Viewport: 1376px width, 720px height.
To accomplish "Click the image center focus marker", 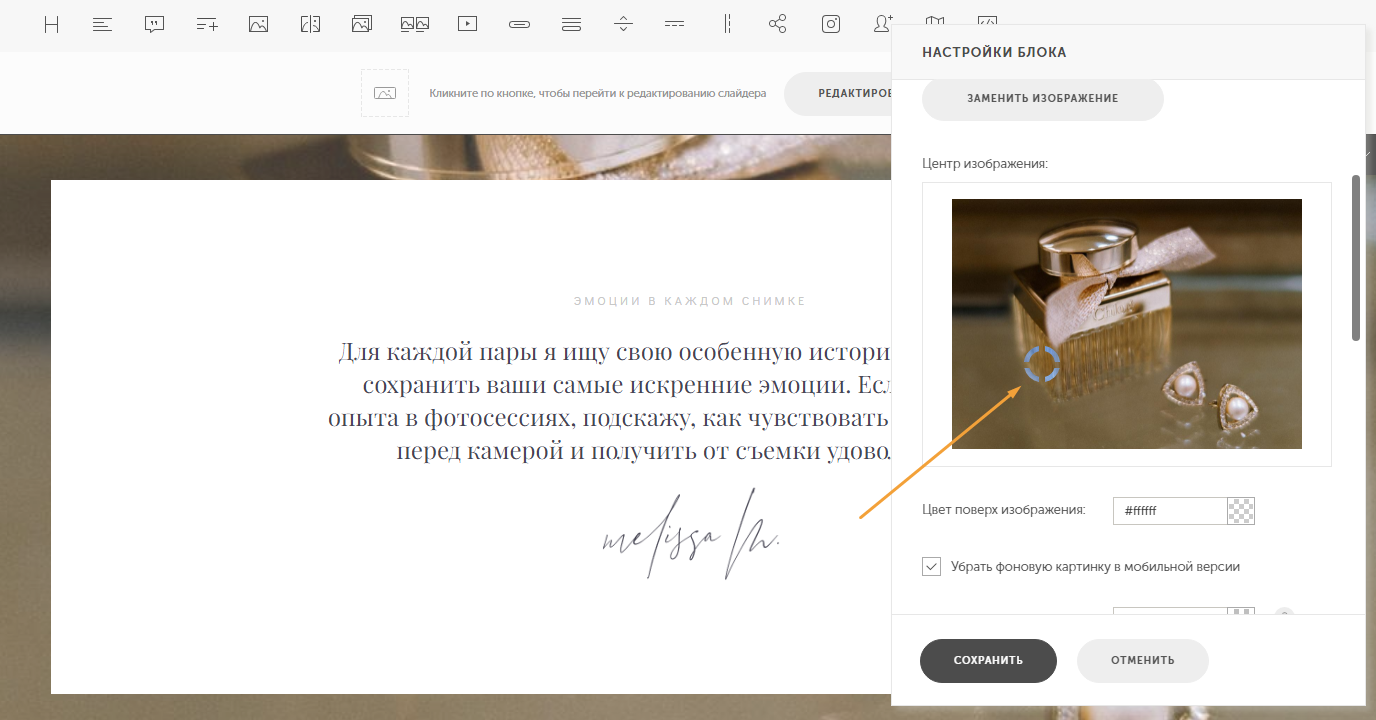I will 1041,365.
